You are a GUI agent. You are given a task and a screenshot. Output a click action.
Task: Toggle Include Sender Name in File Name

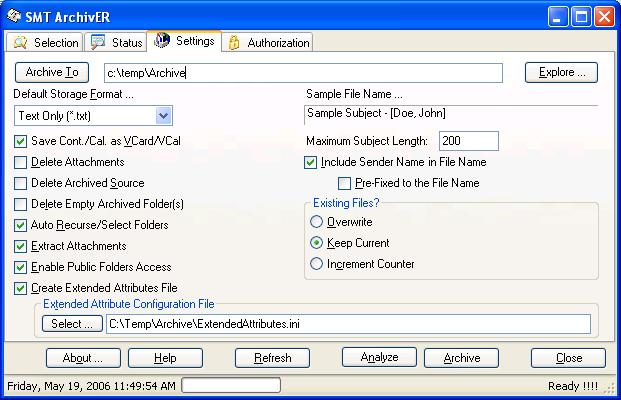click(311, 162)
